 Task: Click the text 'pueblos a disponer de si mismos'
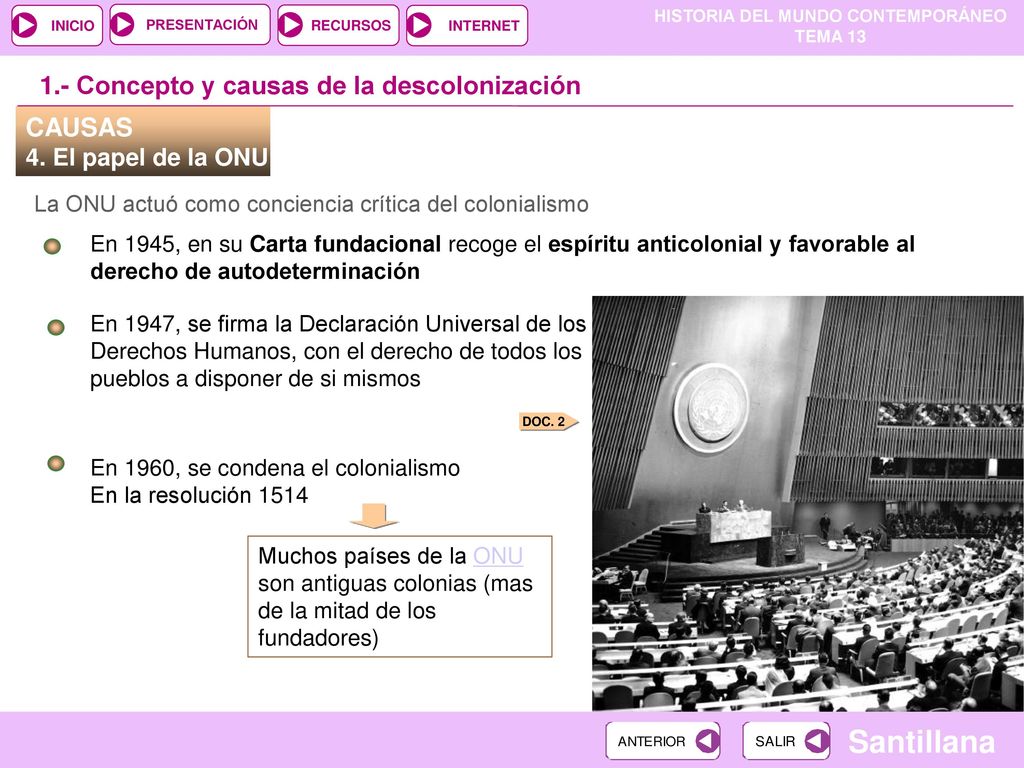point(255,379)
